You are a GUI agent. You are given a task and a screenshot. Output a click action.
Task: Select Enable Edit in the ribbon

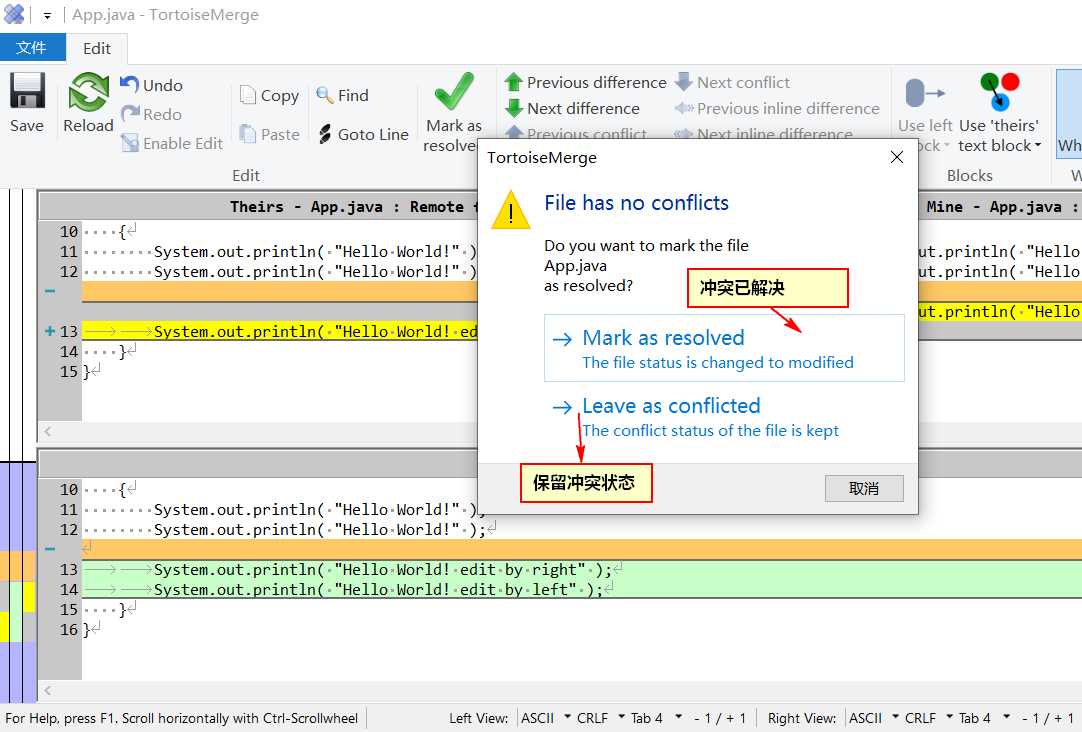pyautogui.click(x=172, y=143)
